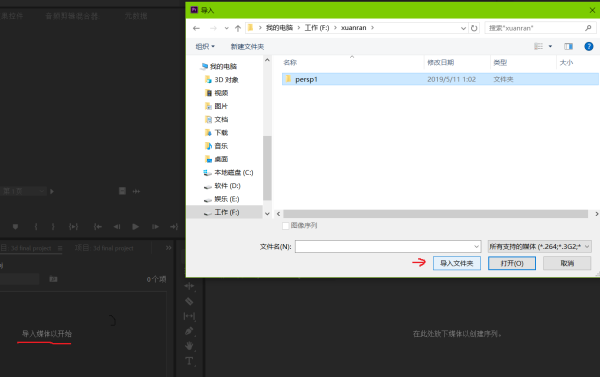Viewport: 600px width, 377px height.
Task: Step back one frame in source monitor
Action: point(117,227)
